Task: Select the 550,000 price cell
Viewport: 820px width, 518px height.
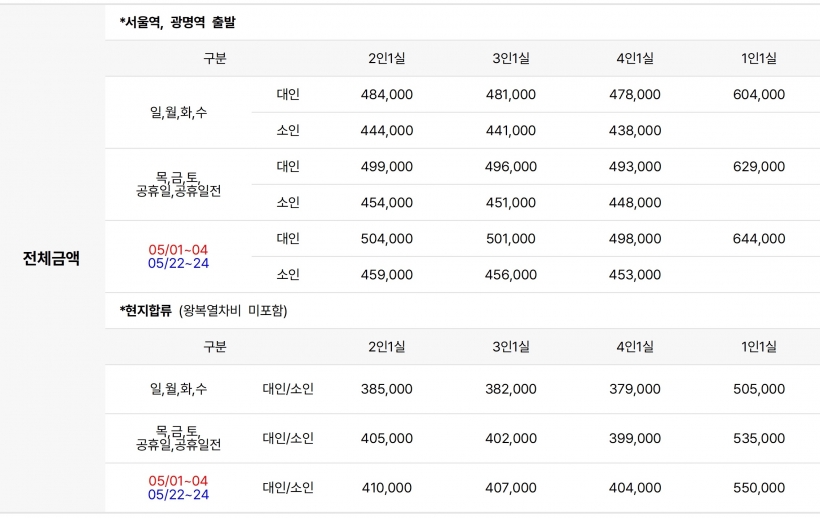Action: (x=758, y=488)
